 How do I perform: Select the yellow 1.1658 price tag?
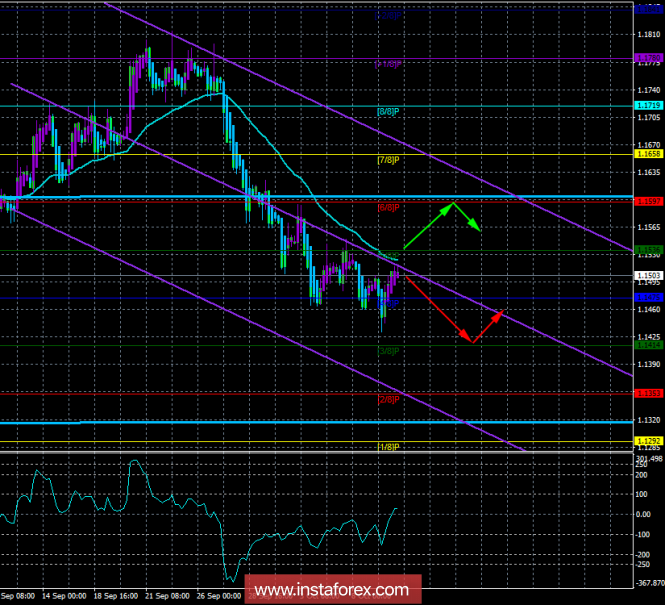tap(649, 154)
